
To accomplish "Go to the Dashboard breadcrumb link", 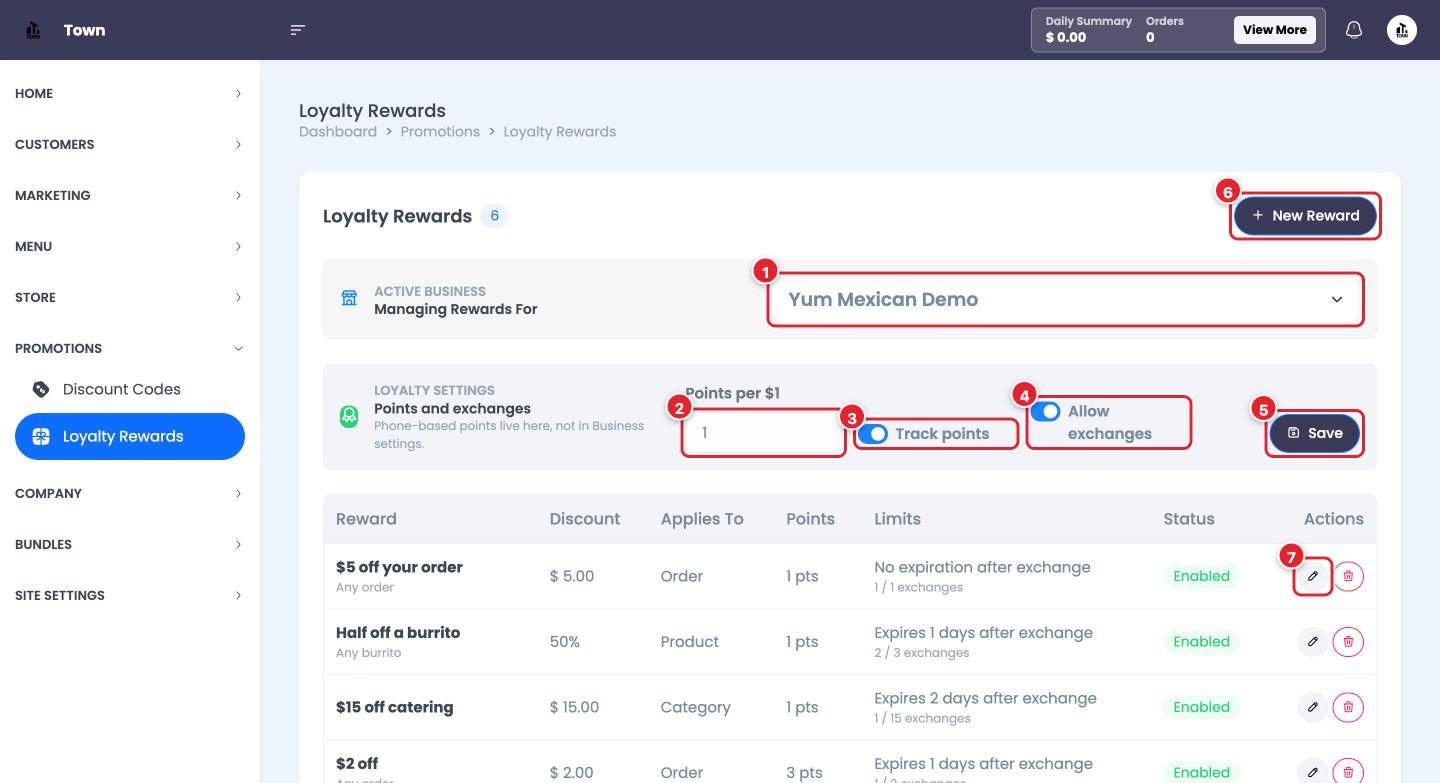I will (338, 131).
